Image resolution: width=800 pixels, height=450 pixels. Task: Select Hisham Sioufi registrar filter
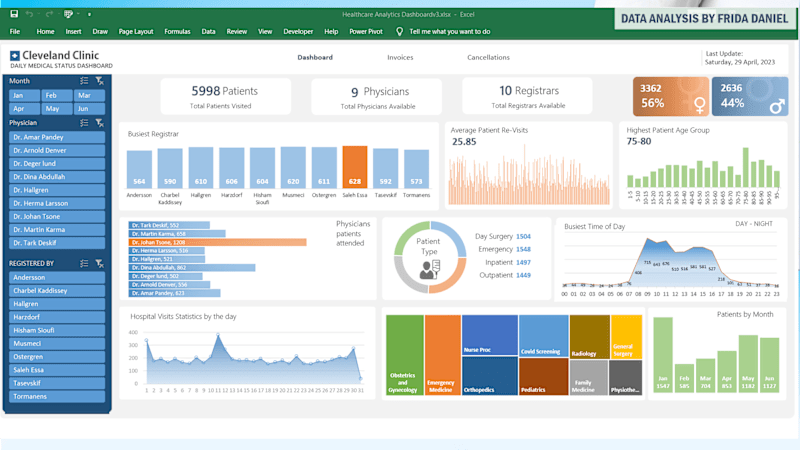(57, 331)
